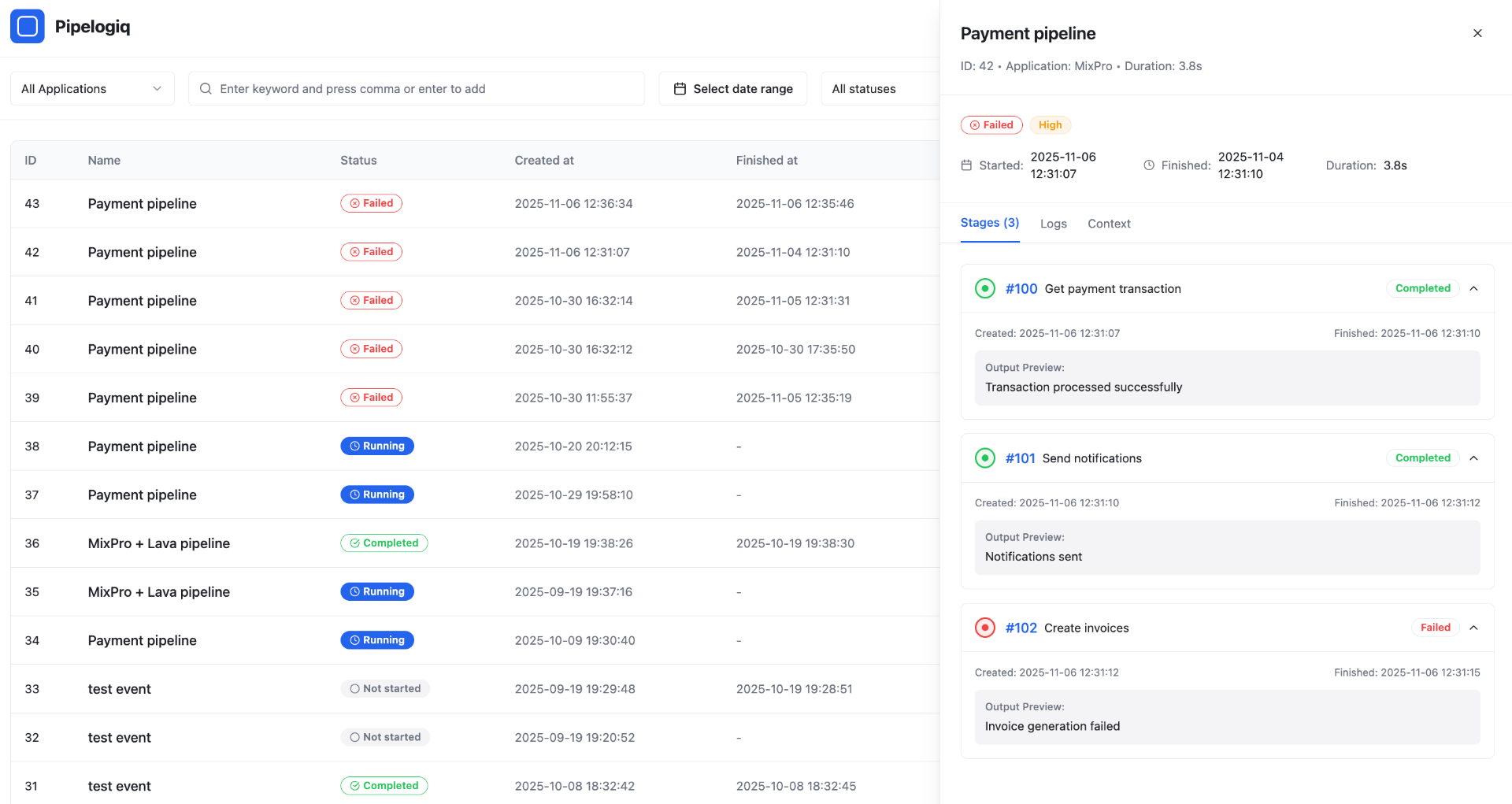Focus the keyword search input field
1512x804 pixels.
click(x=425, y=89)
